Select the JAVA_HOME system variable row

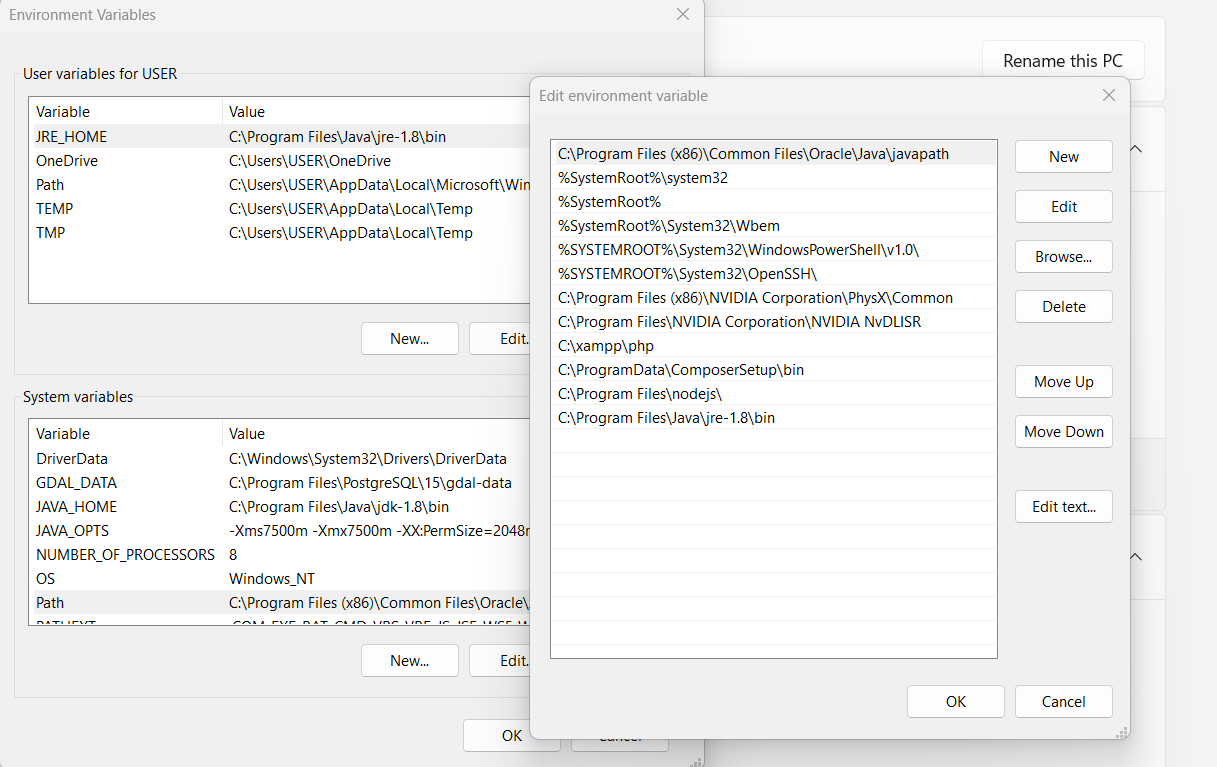point(77,507)
